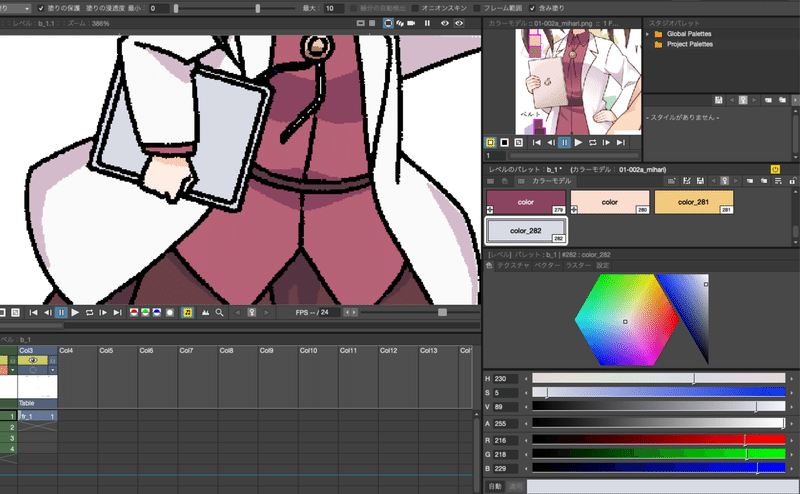Image resolution: width=800 pixels, height=494 pixels.
Task: Click the yellow power toggle in level palette header
Action: (775, 169)
